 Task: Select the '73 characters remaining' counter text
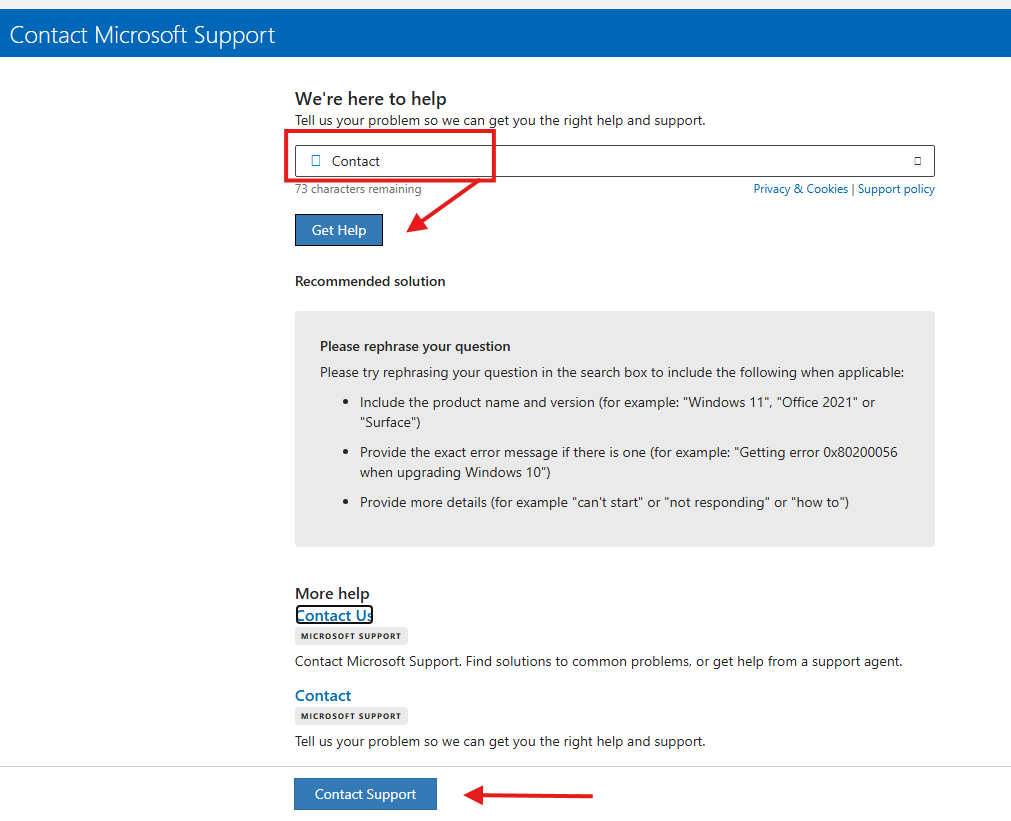[358, 189]
